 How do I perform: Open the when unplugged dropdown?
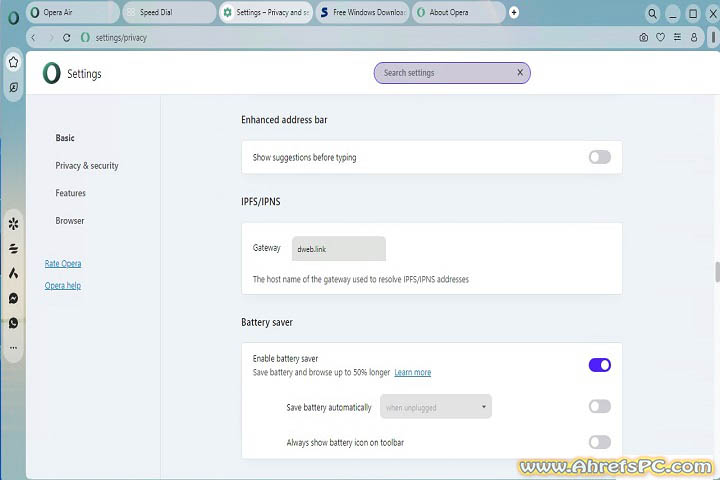[x=436, y=407]
